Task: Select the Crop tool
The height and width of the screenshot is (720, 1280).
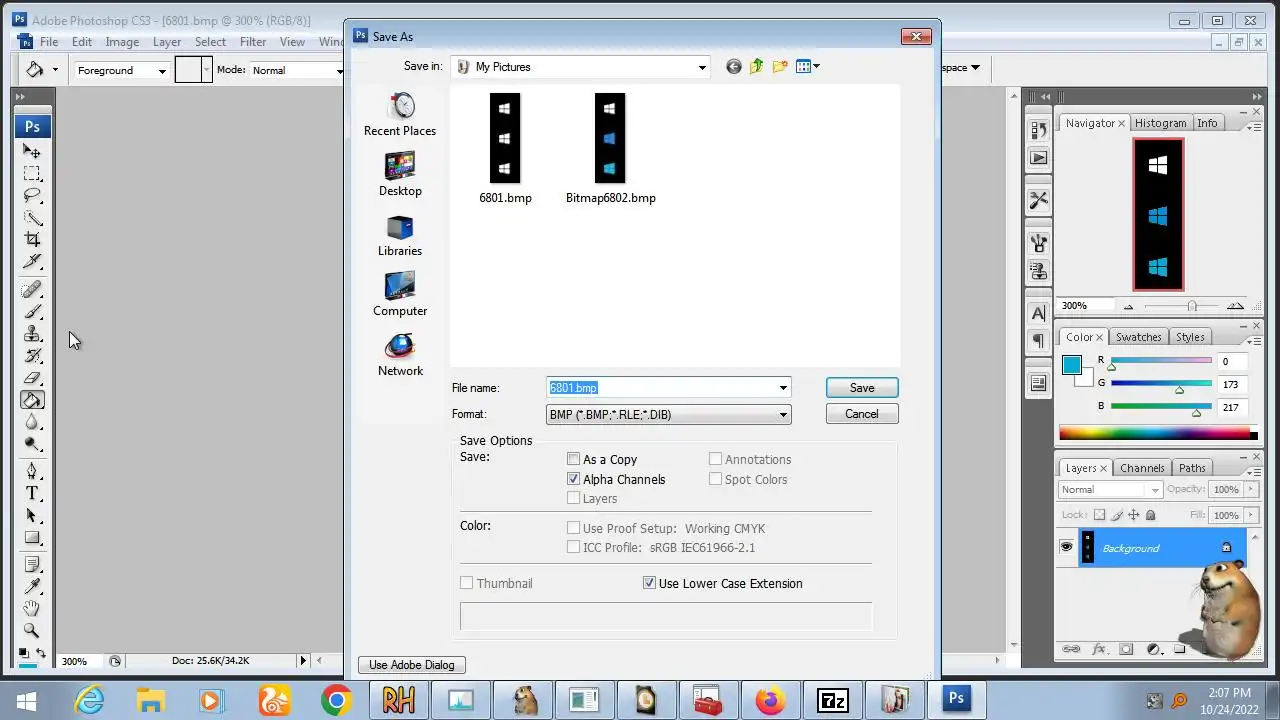Action: coord(32,239)
